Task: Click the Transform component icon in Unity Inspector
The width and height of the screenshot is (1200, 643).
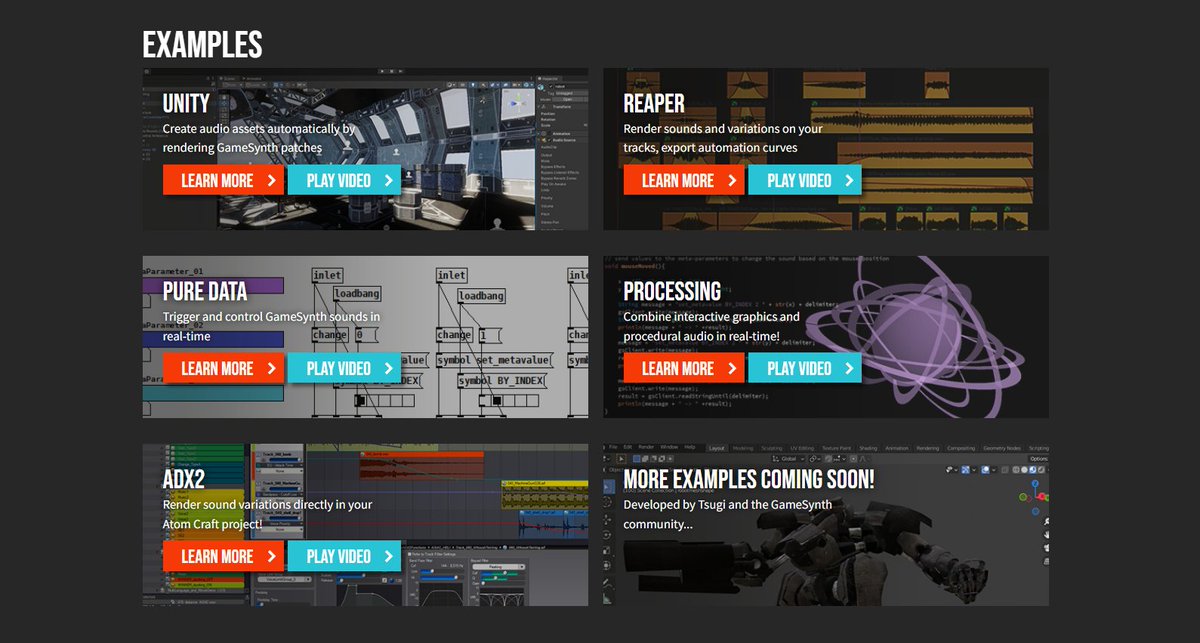Action: click(544, 107)
